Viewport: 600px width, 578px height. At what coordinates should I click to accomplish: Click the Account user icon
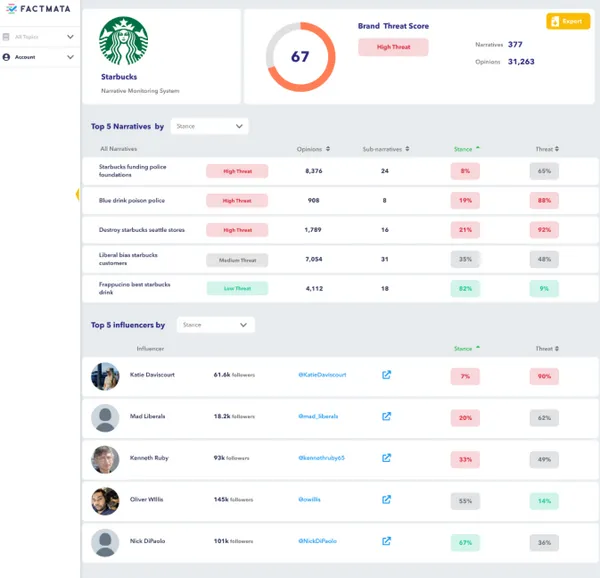point(6,57)
